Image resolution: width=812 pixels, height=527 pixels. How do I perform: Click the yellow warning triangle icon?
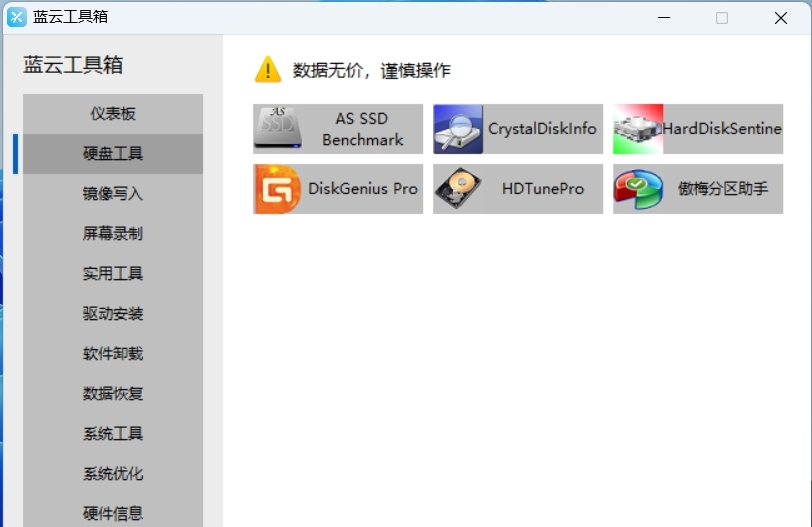(x=268, y=69)
